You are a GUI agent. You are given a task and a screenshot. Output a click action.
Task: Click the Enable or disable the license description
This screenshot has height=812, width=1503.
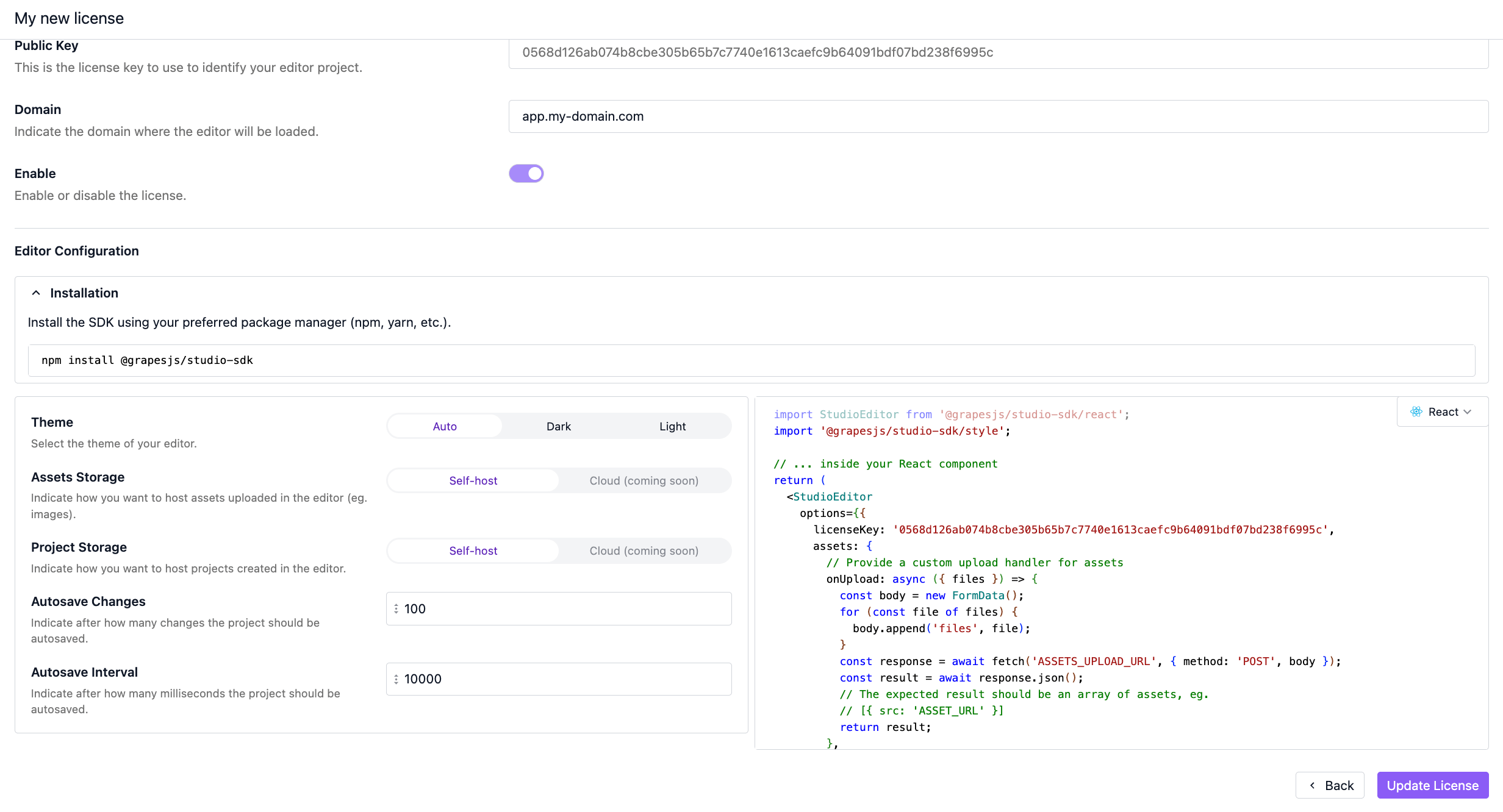click(101, 196)
